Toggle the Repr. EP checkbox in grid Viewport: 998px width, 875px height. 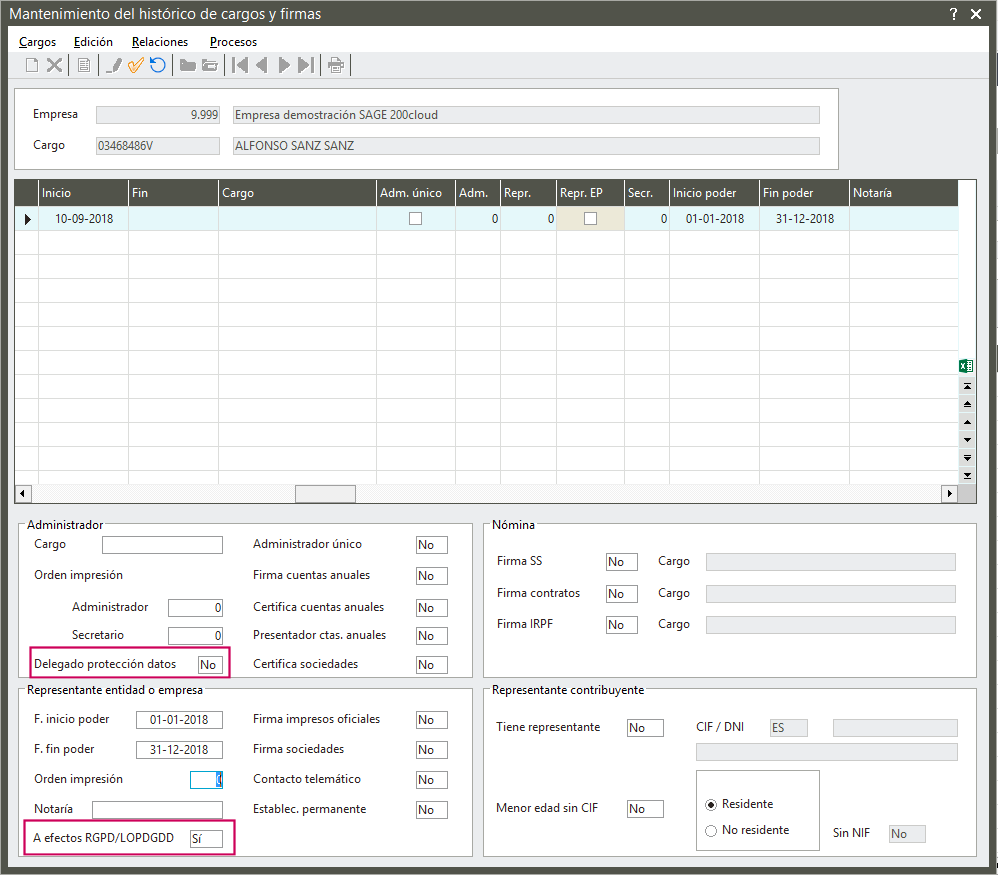pos(590,219)
